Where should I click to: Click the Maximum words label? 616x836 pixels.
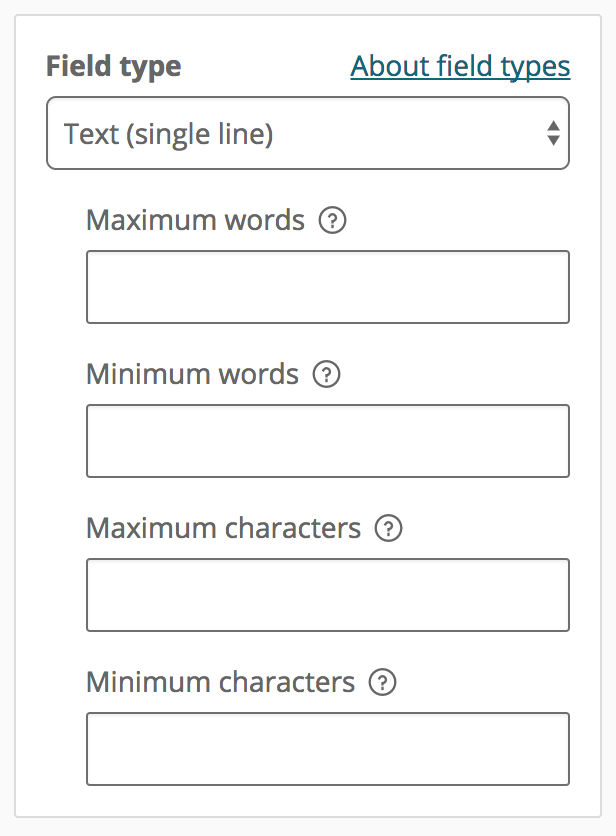195,220
